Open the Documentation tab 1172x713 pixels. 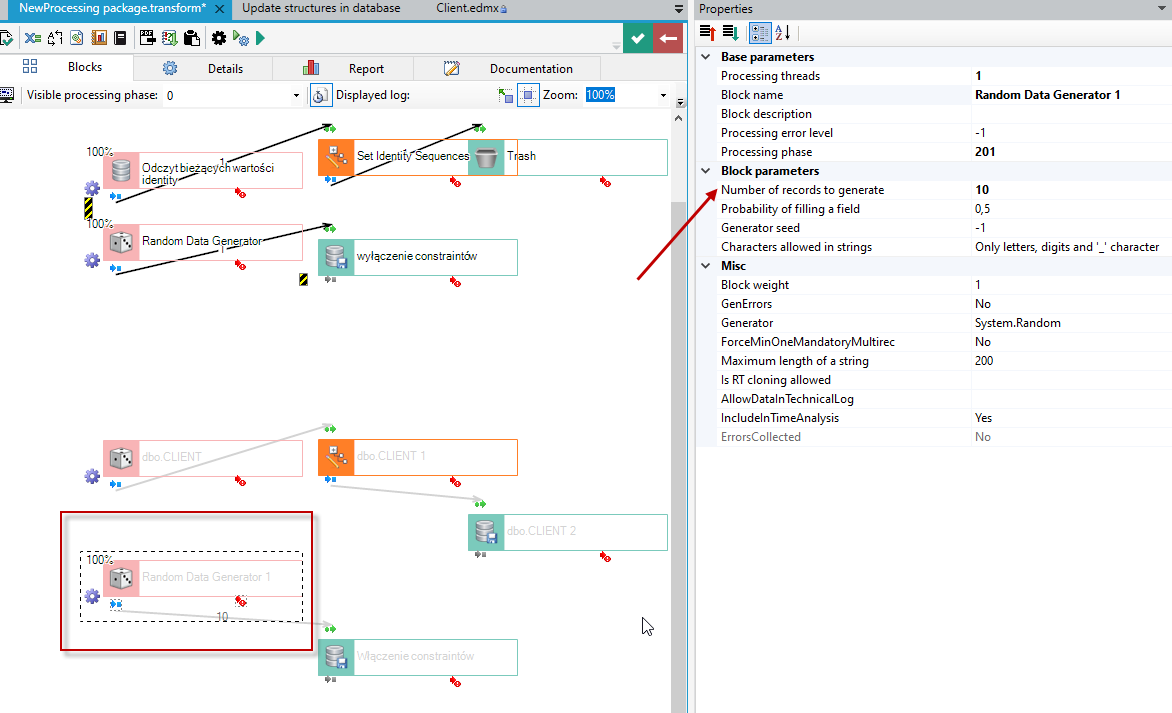click(x=508, y=69)
